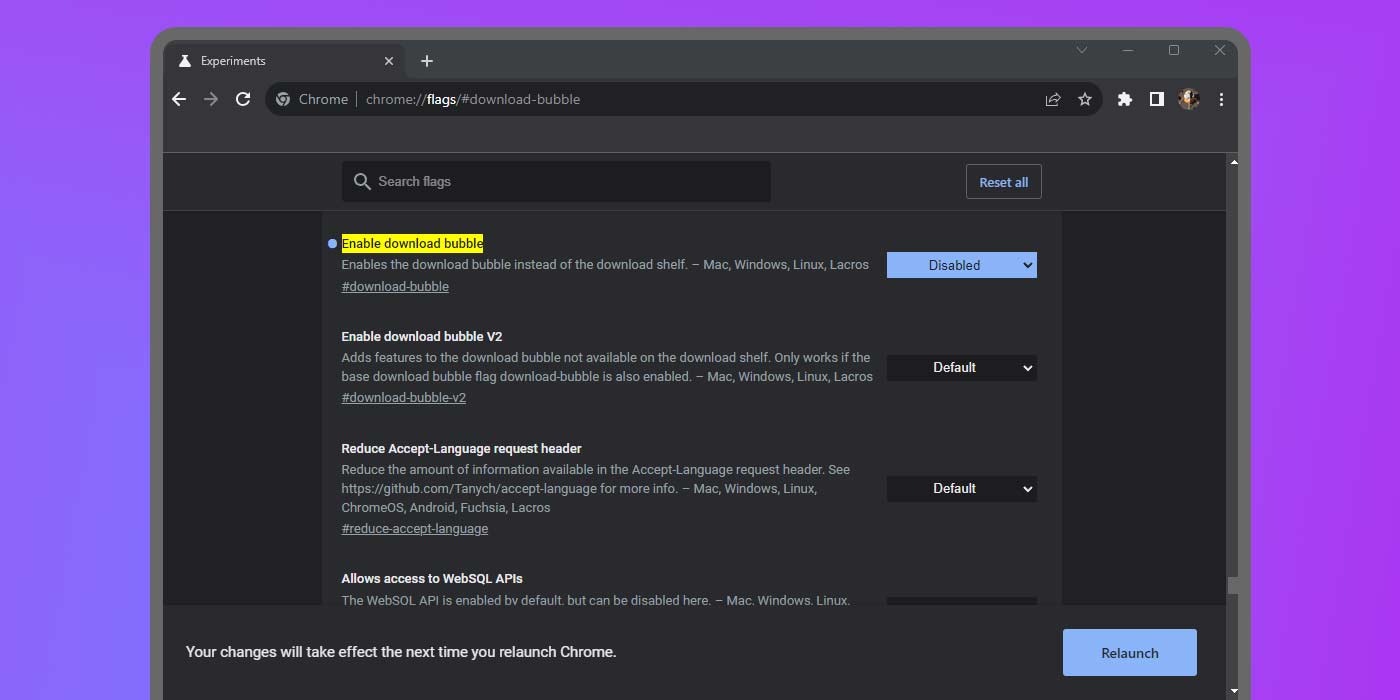Open the Reduce Accept-Language dropdown
Screen dimensions: 1400x700
pos(961,488)
